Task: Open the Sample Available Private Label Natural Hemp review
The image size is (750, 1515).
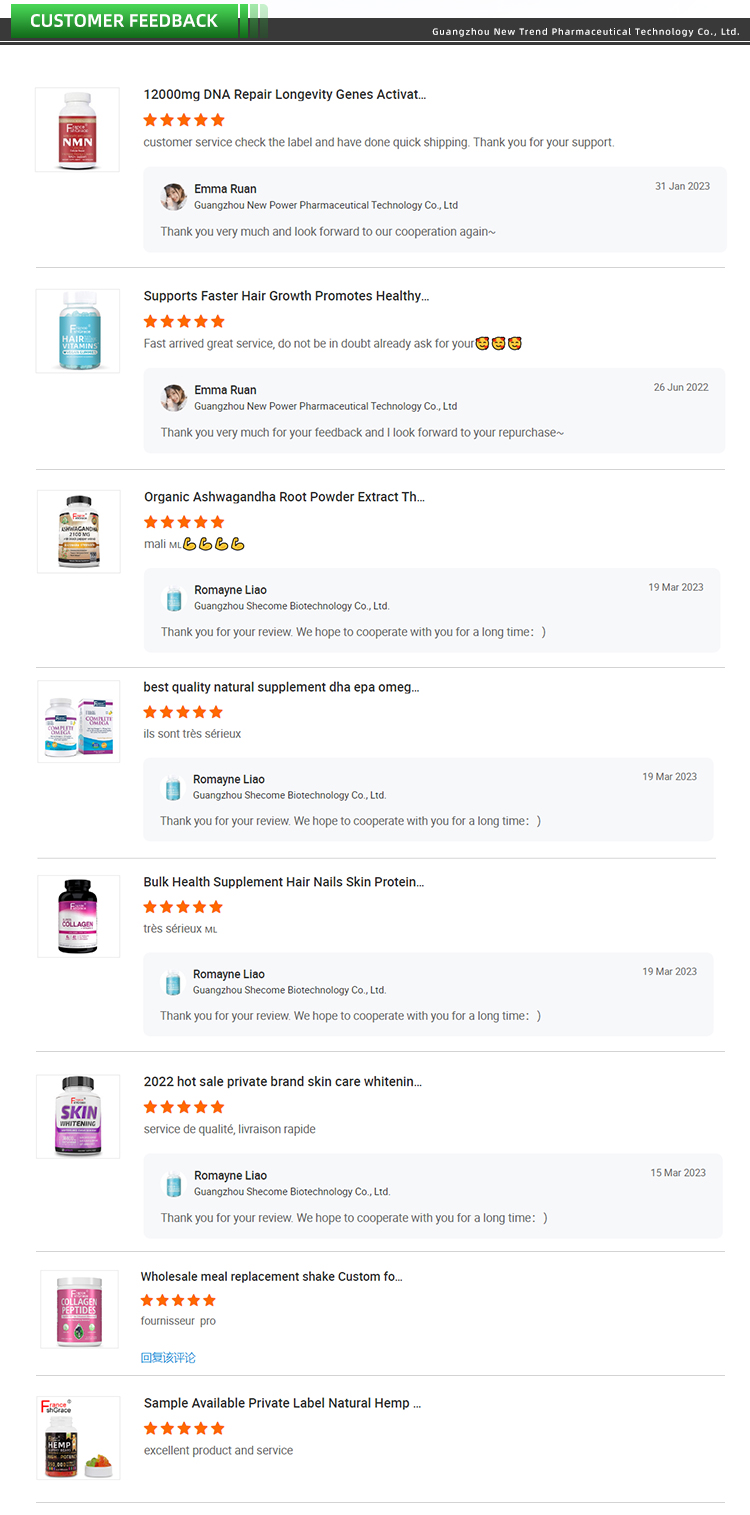Action: (x=282, y=1402)
